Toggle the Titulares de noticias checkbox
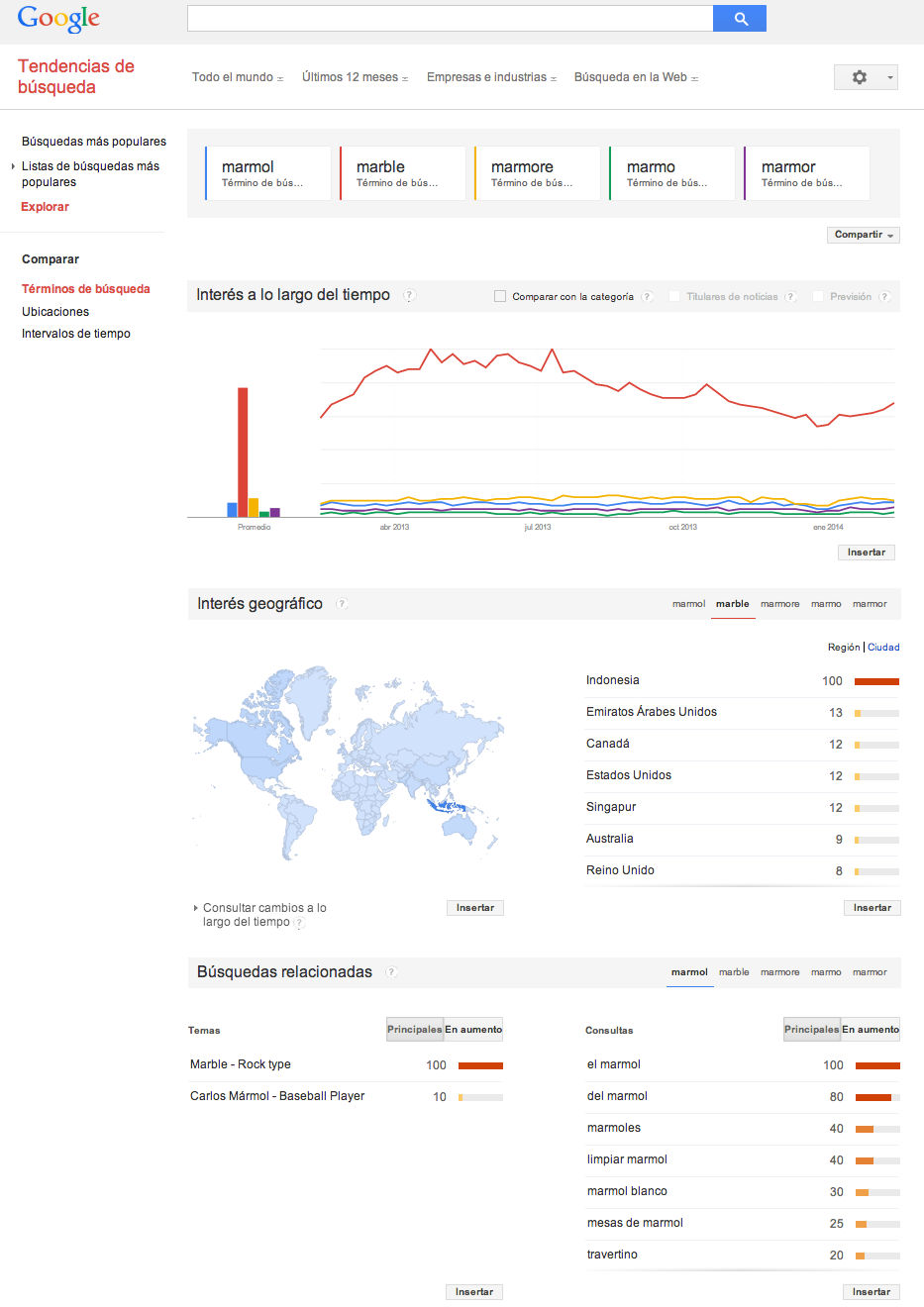The image size is (924, 1307). 674,296
